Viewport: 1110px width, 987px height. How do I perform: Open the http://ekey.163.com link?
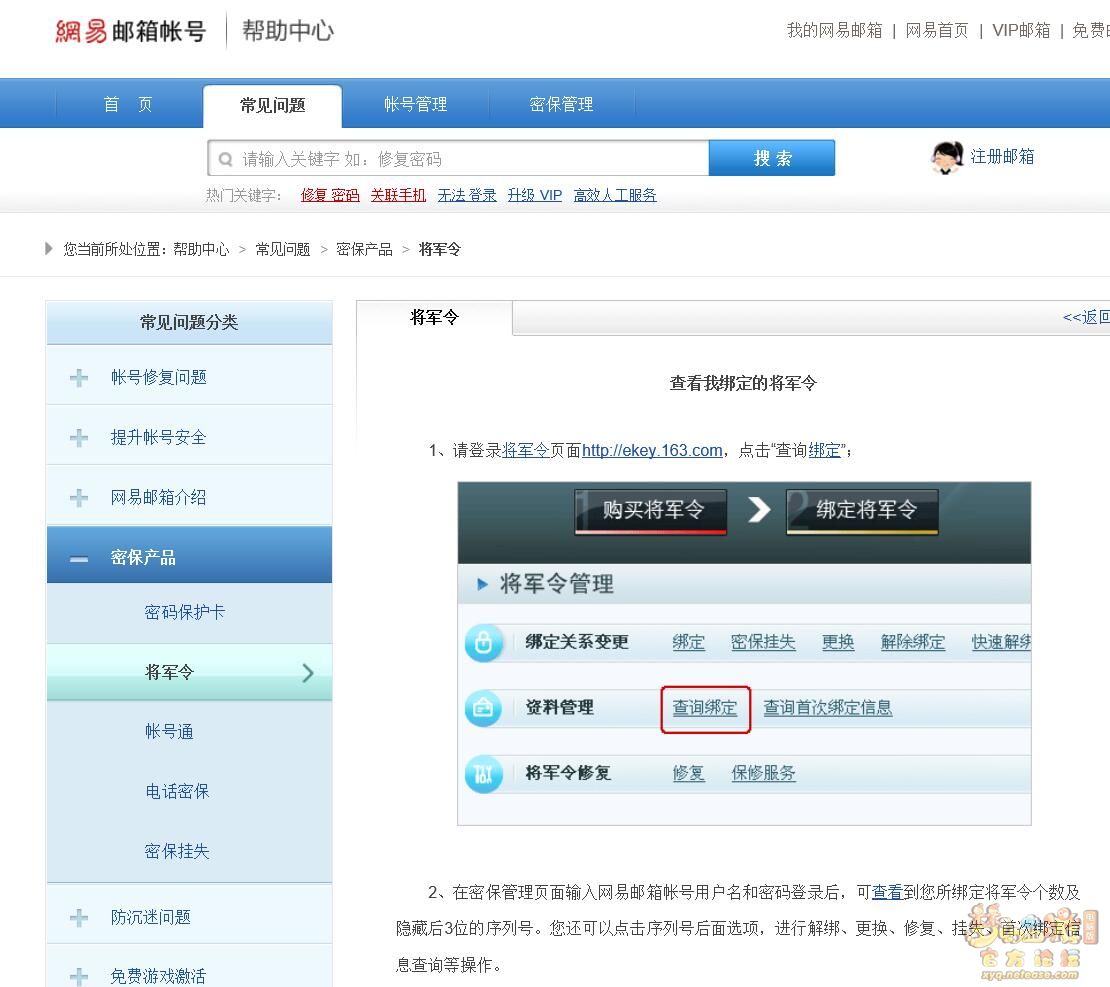pos(652,450)
